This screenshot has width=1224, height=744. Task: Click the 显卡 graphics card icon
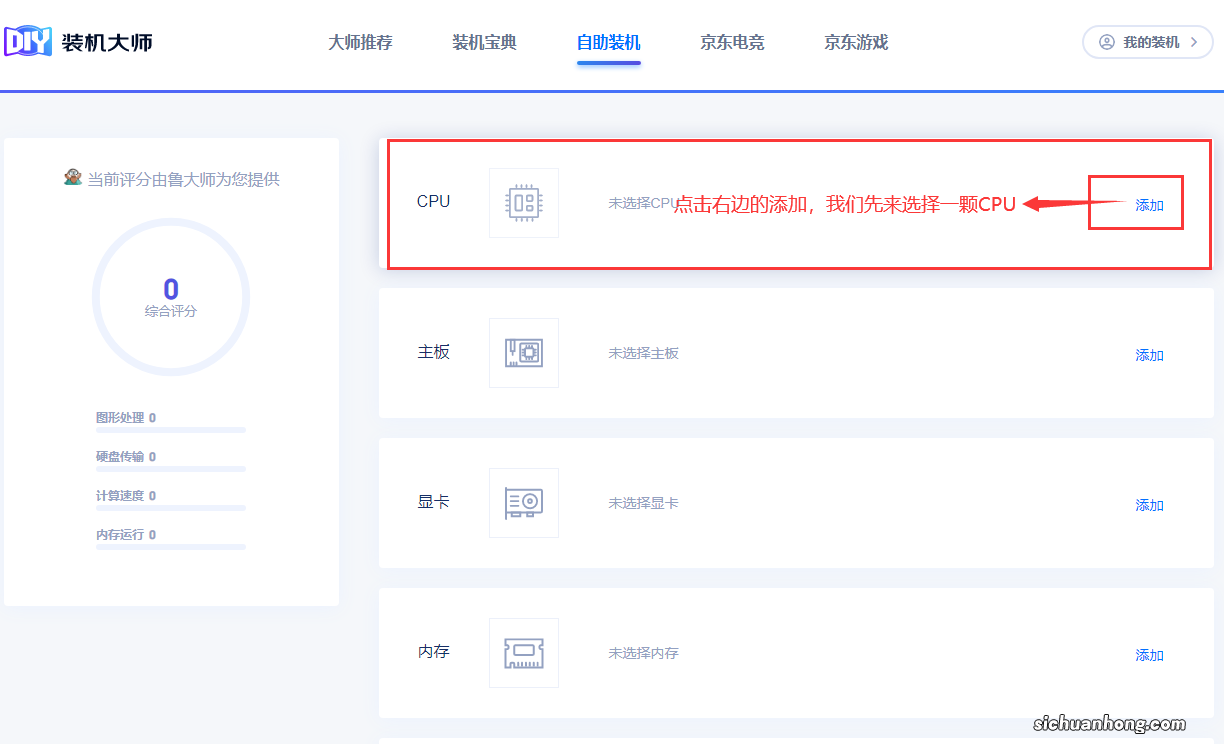(523, 502)
